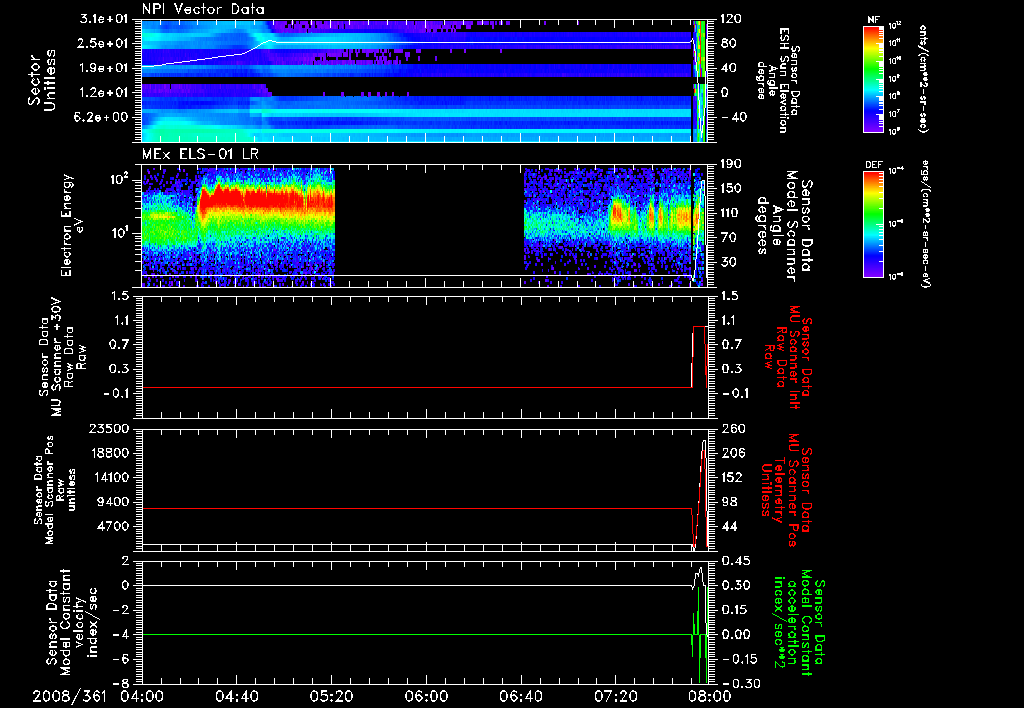Pick the 07:20 time axis label
Image resolution: width=1024 pixels, height=708 pixels.
615,695
